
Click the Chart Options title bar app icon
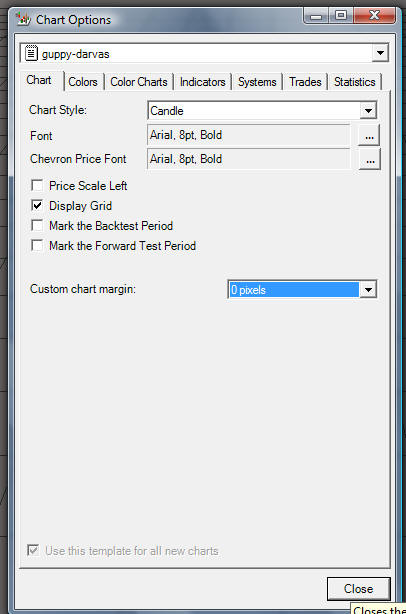point(23,18)
